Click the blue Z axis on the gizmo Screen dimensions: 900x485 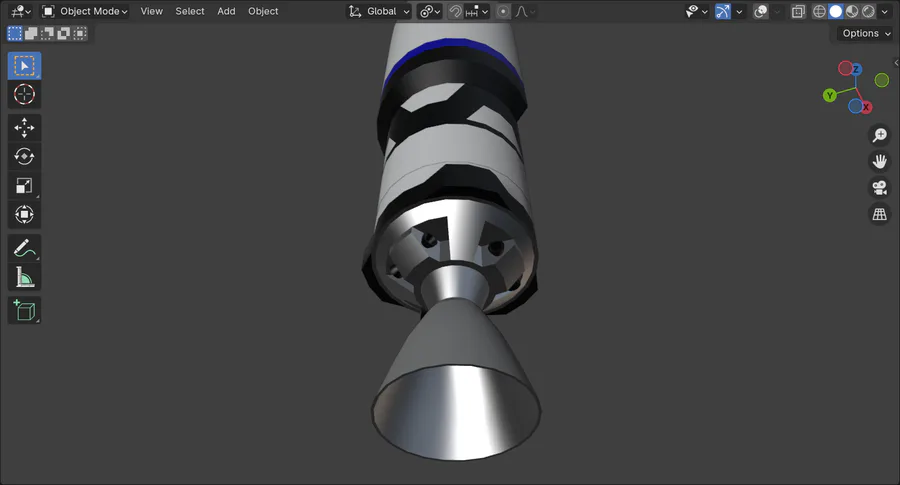point(856,69)
